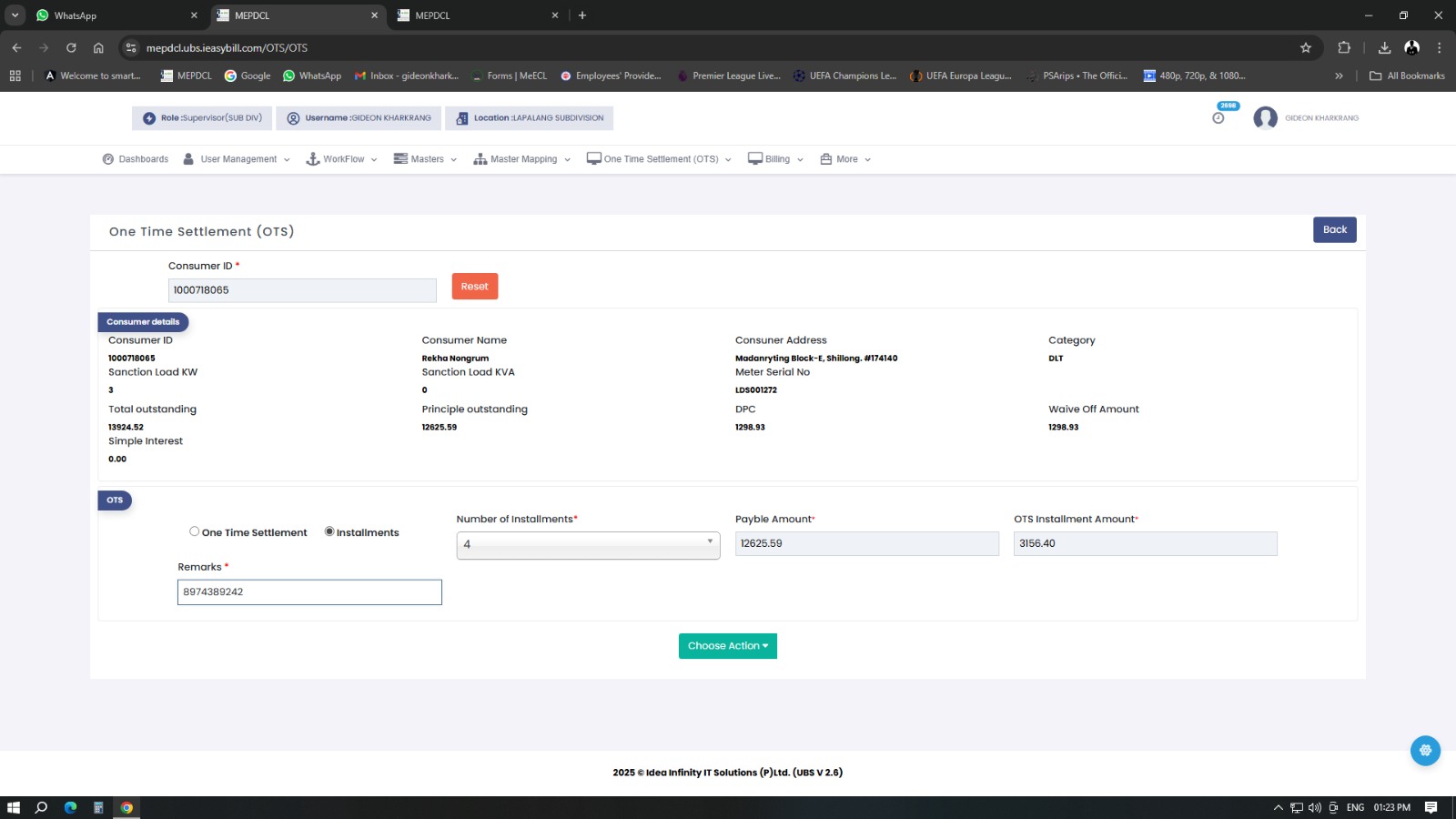
Task: Expand the Choose Action dropdown button
Action: click(x=727, y=646)
